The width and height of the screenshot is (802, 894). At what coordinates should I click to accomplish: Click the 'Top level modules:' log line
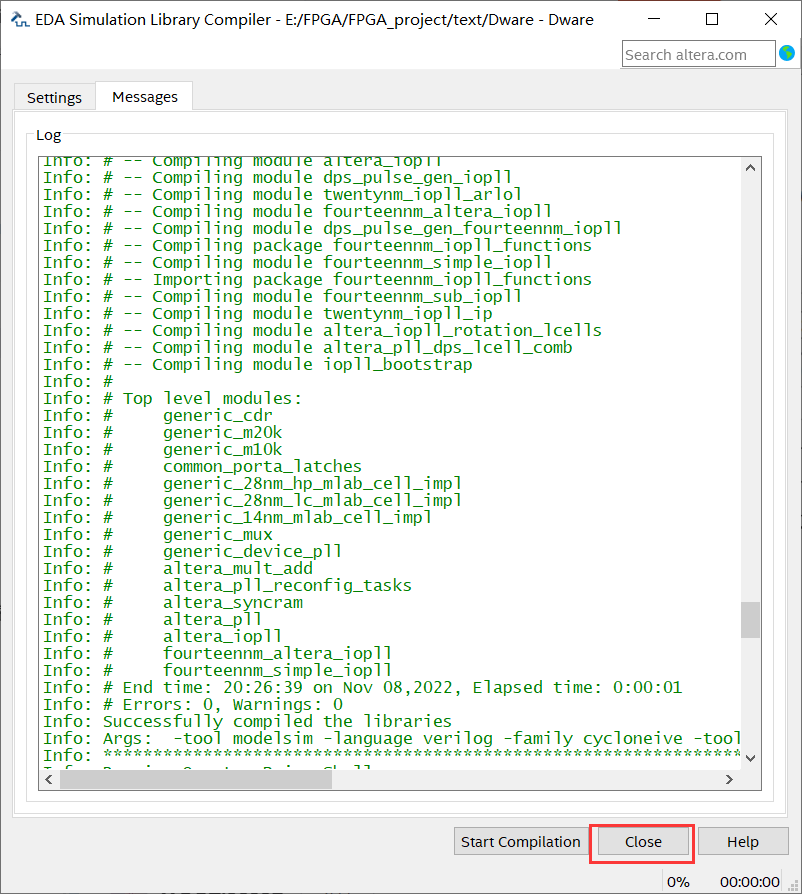[x=173, y=398]
